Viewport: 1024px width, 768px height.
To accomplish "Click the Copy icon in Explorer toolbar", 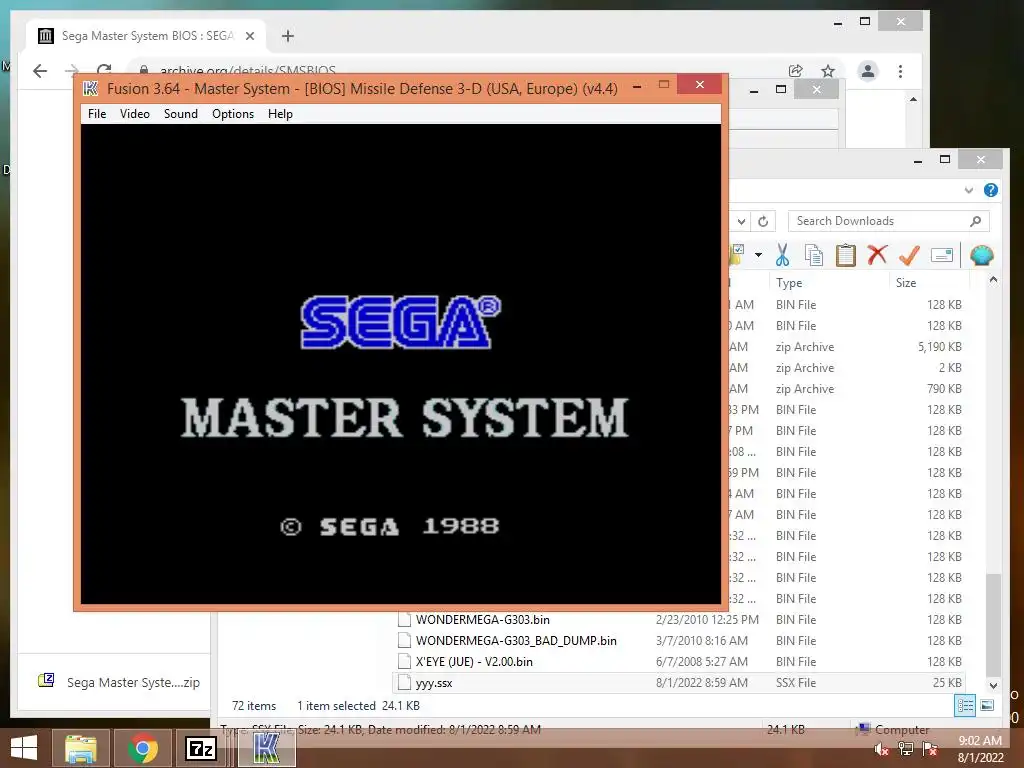I will [x=814, y=255].
